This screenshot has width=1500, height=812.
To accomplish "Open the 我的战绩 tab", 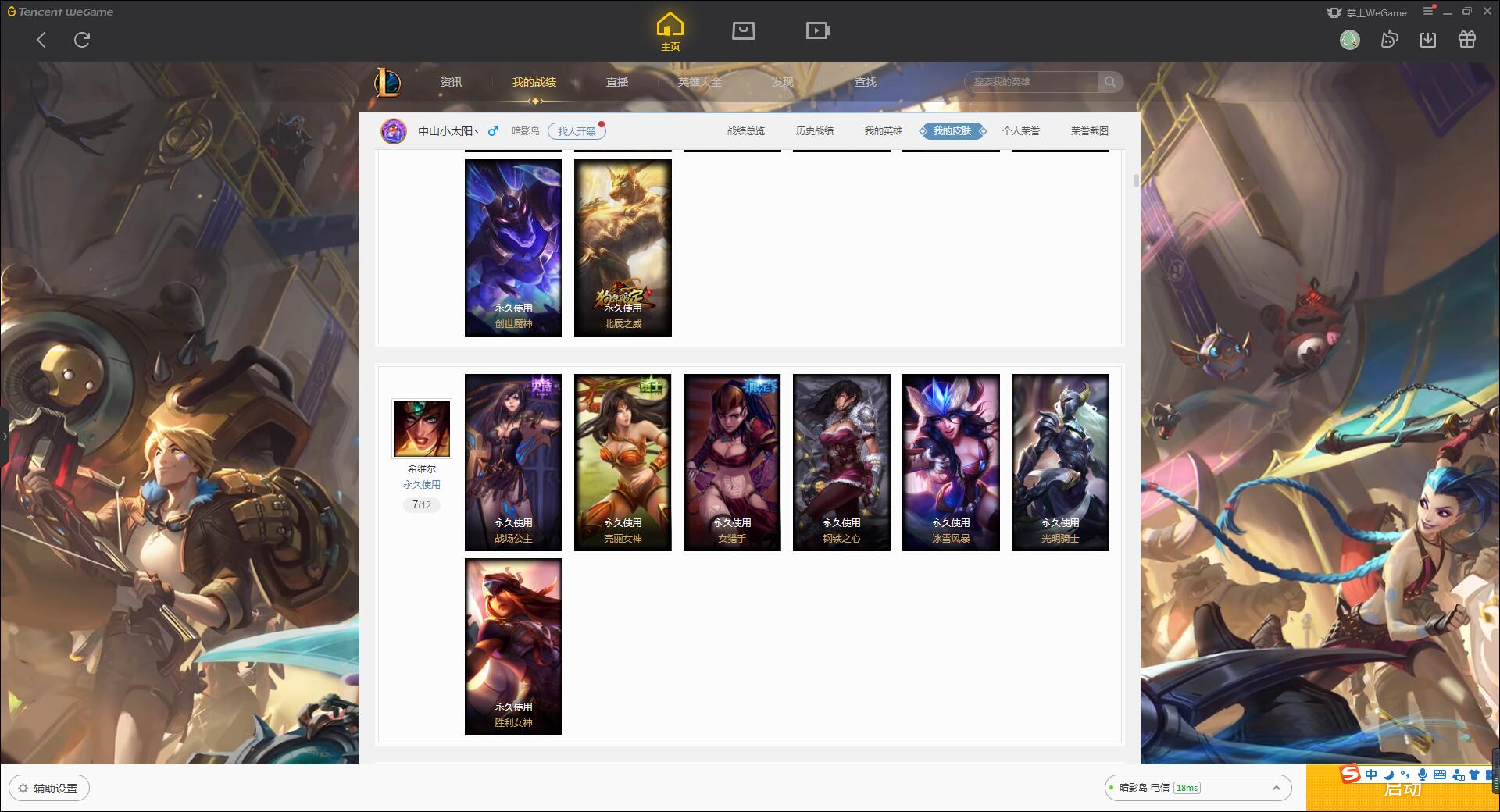I will [x=534, y=82].
